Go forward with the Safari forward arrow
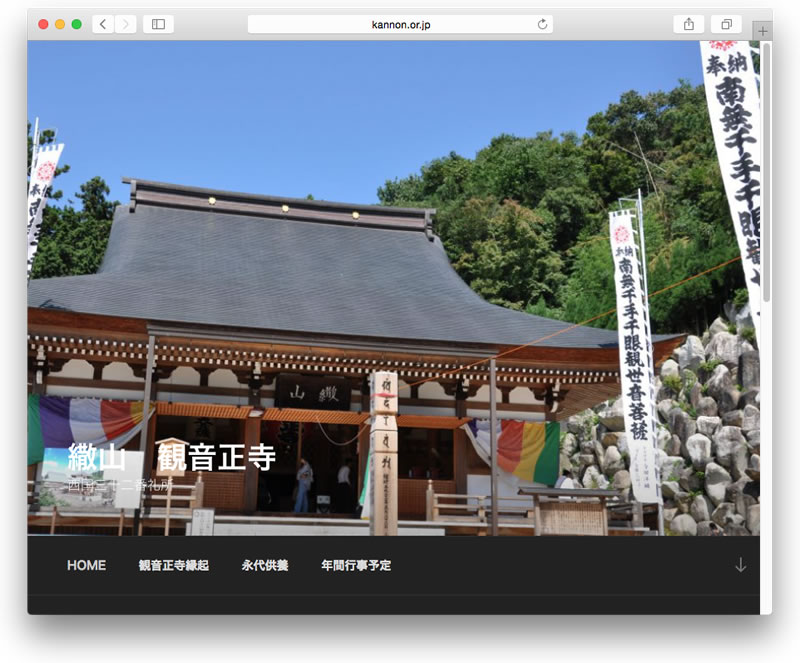The width and height of the screenshot is (800, 663). click(126, 24)
